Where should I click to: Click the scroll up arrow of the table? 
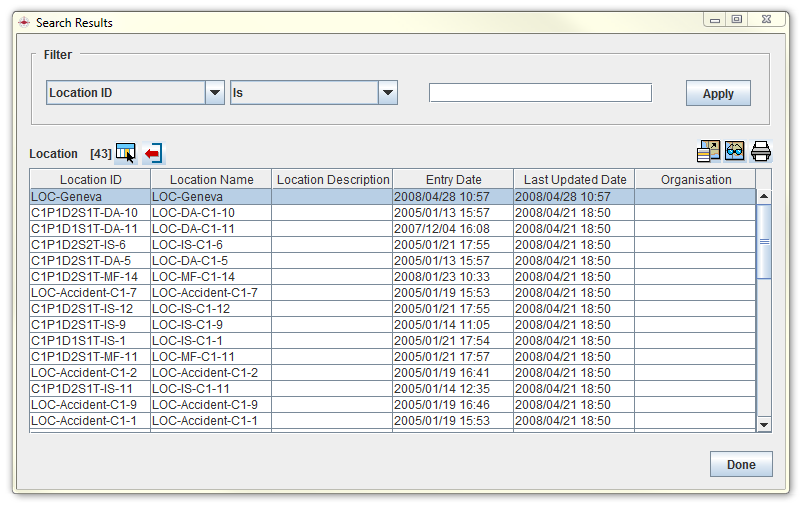pyautogui.click(x=764, y=197)
